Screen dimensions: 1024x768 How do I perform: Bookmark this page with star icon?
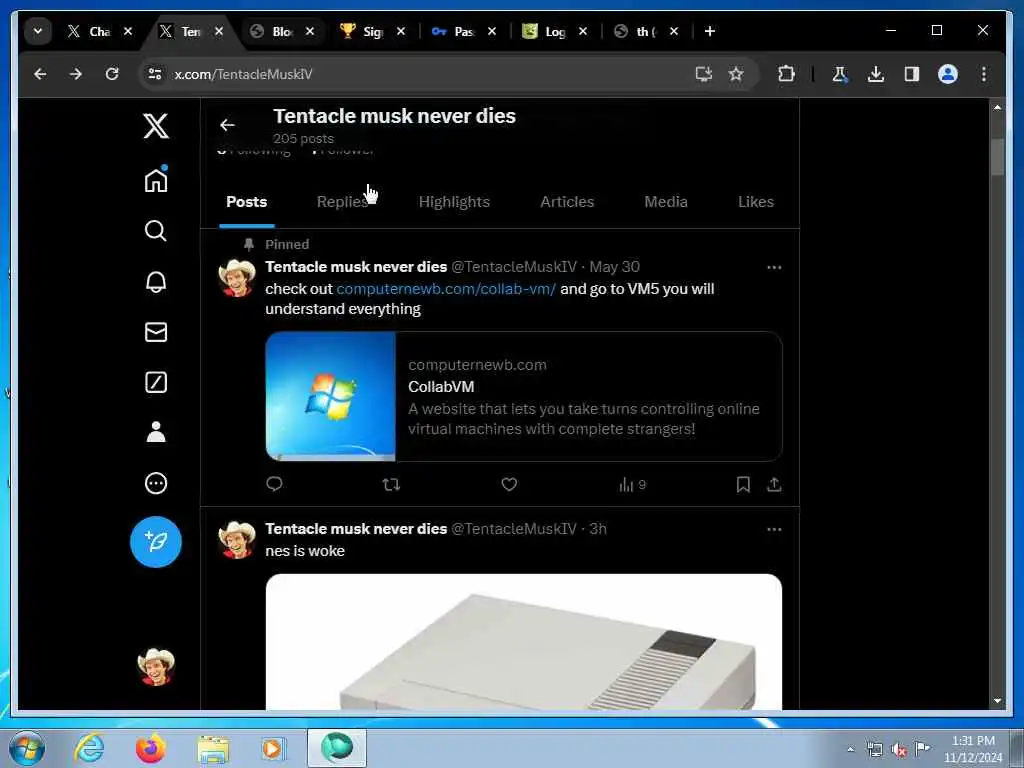point(736,74)
